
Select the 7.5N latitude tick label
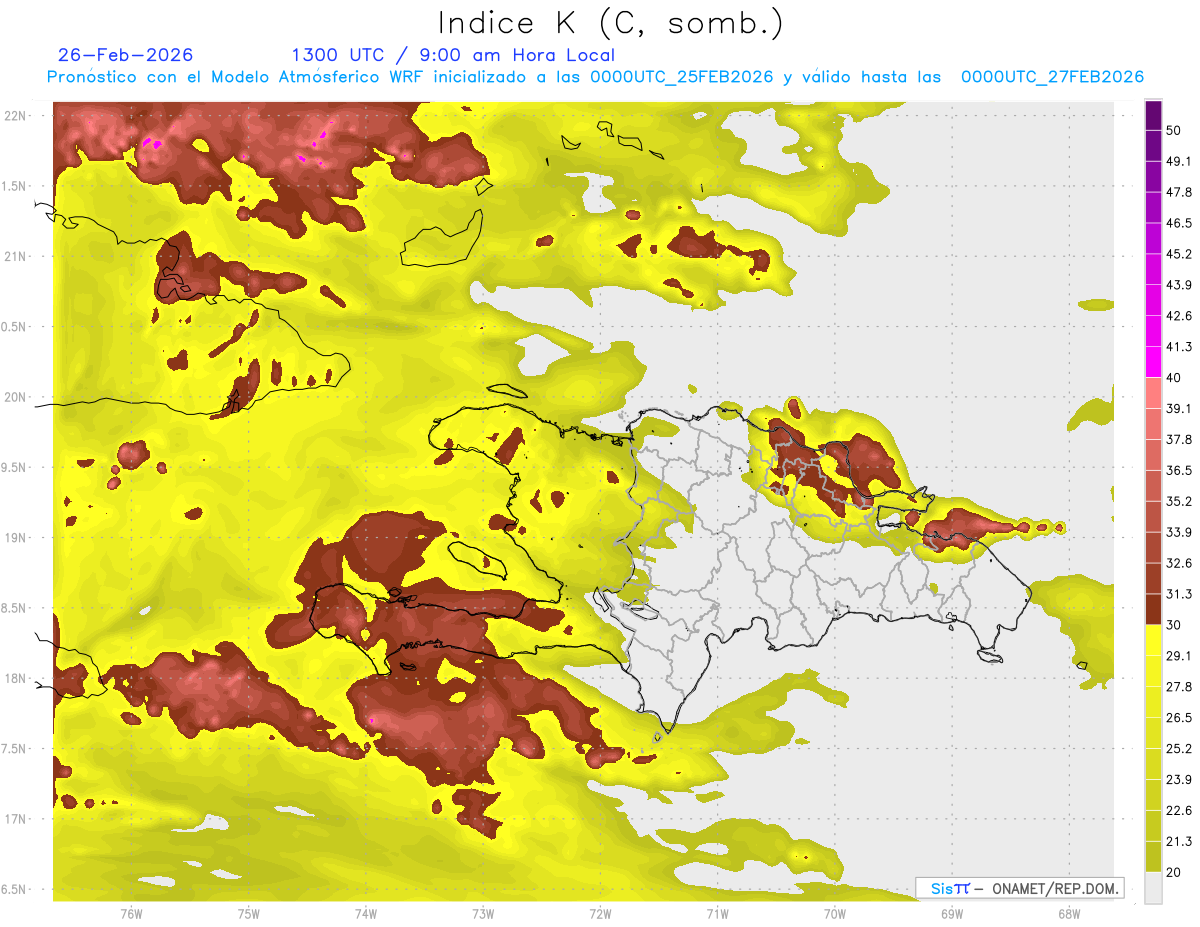tap(14, 749)
